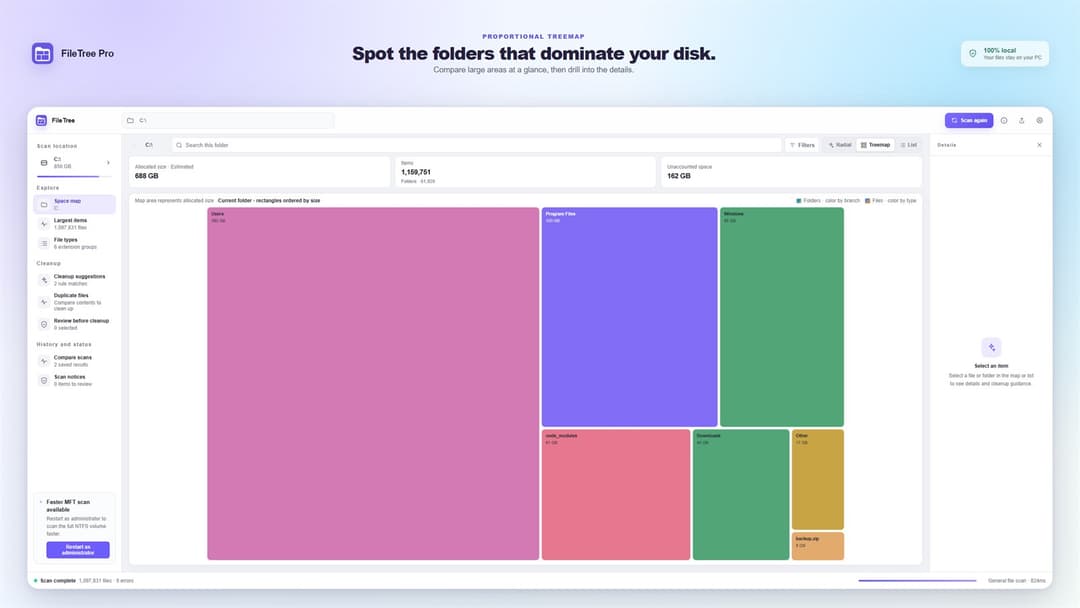Click the shield icon in 100% local badge
This screenshot has height=608, width=1080.
click(973, 53)
